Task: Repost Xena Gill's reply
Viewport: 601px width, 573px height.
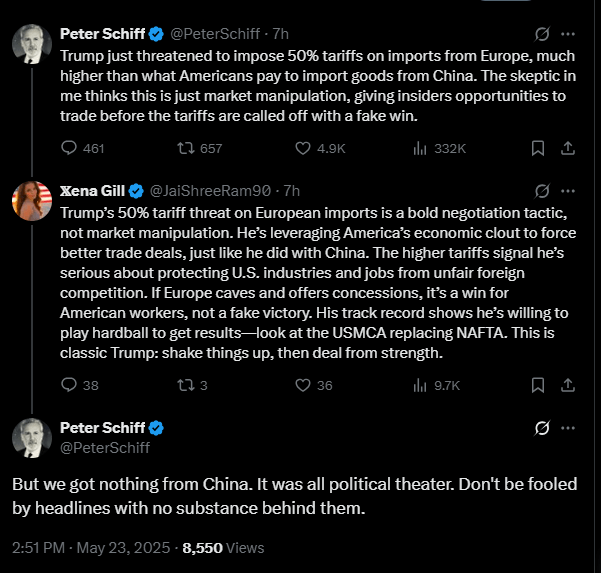Action: click(185, 384)
